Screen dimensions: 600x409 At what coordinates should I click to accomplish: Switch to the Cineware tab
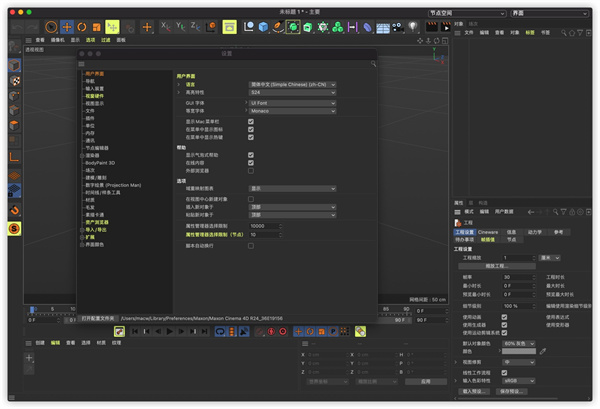[x=488, y=231]
